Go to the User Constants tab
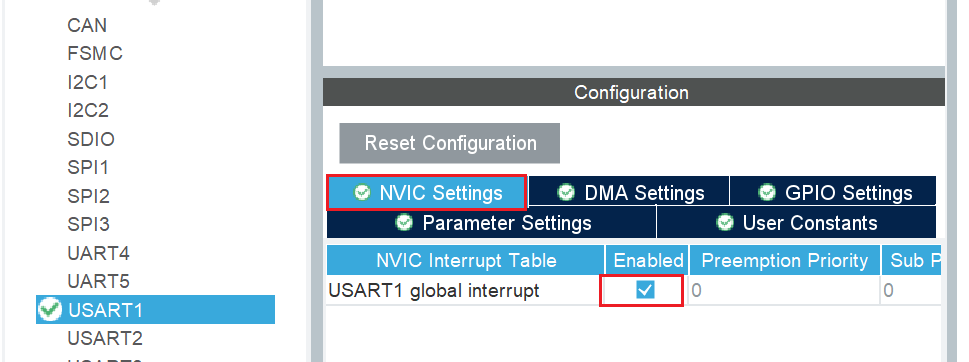The width and height of the screenshot is (969, 362). click(797, 222)
